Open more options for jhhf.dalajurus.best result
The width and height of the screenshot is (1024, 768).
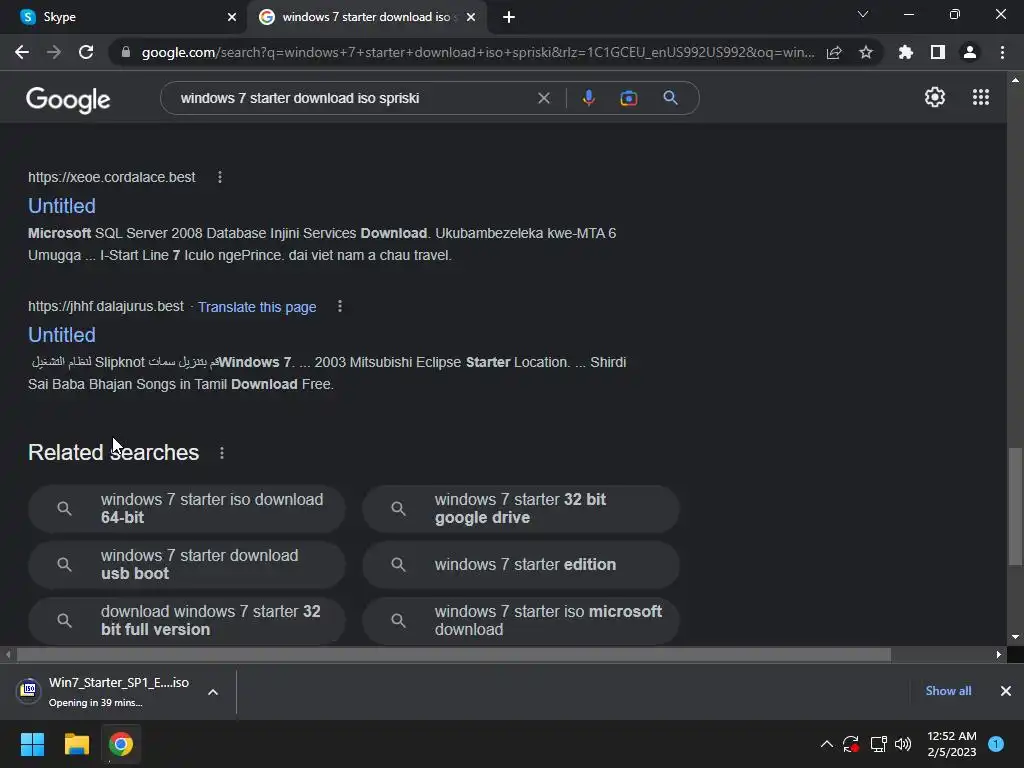[x=340, y=306]
